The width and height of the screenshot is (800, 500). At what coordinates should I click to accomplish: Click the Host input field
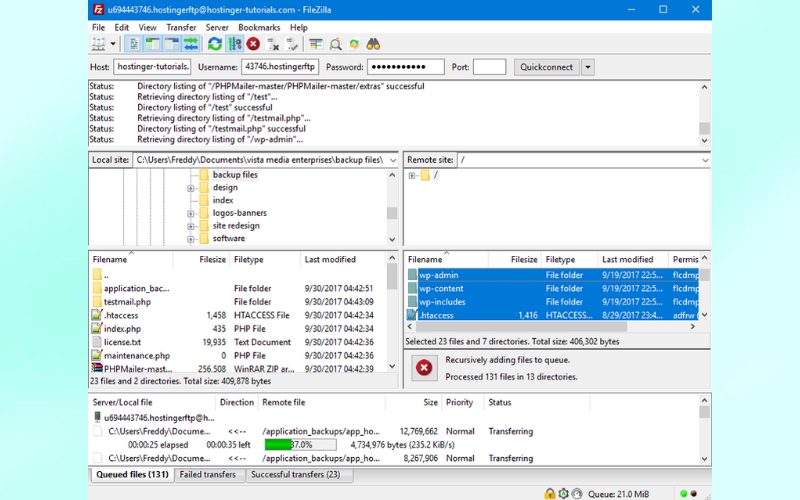[x=153, y=67]
